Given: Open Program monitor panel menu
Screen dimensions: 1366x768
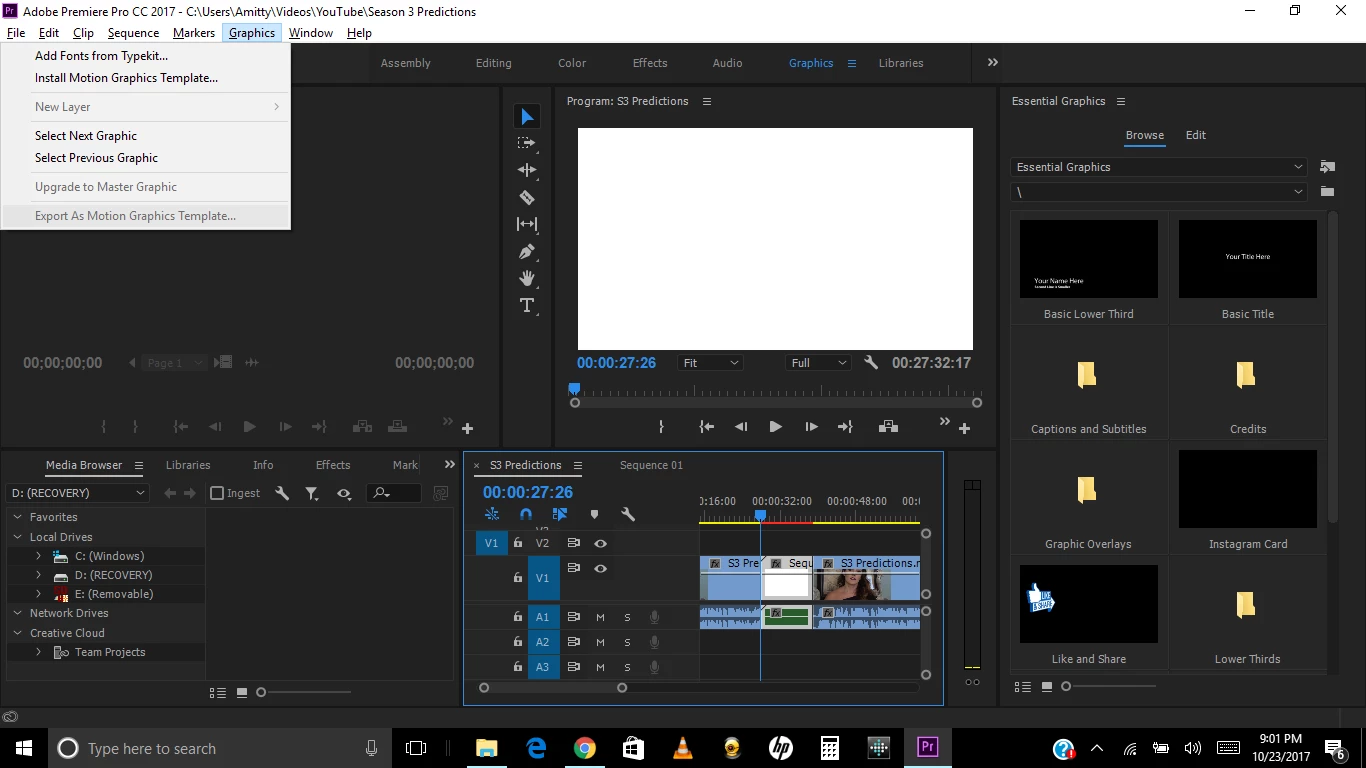Looking at the screenshot, I should click(707, 101).
